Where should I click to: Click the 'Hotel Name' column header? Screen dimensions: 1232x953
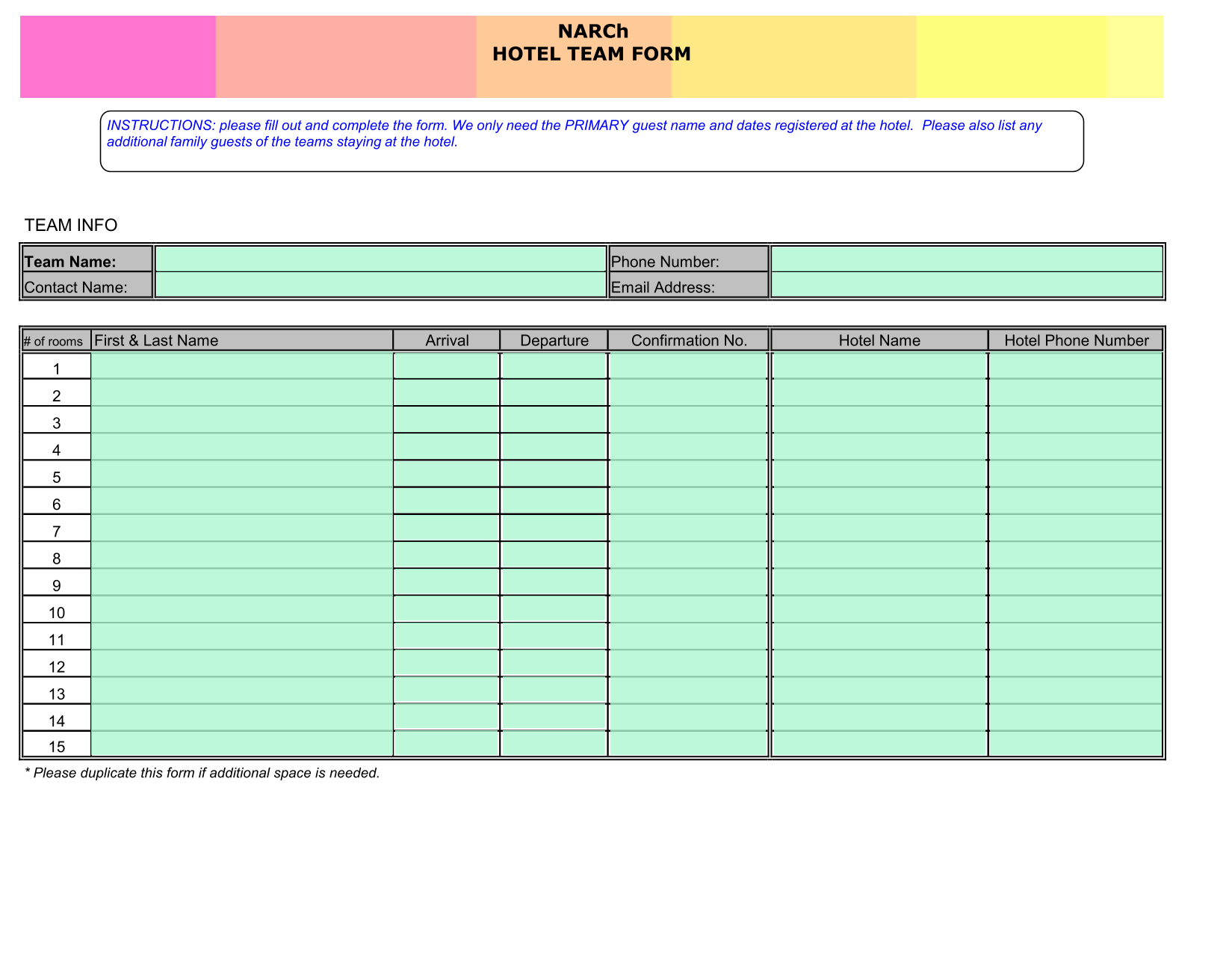click(x=879, y=340)
